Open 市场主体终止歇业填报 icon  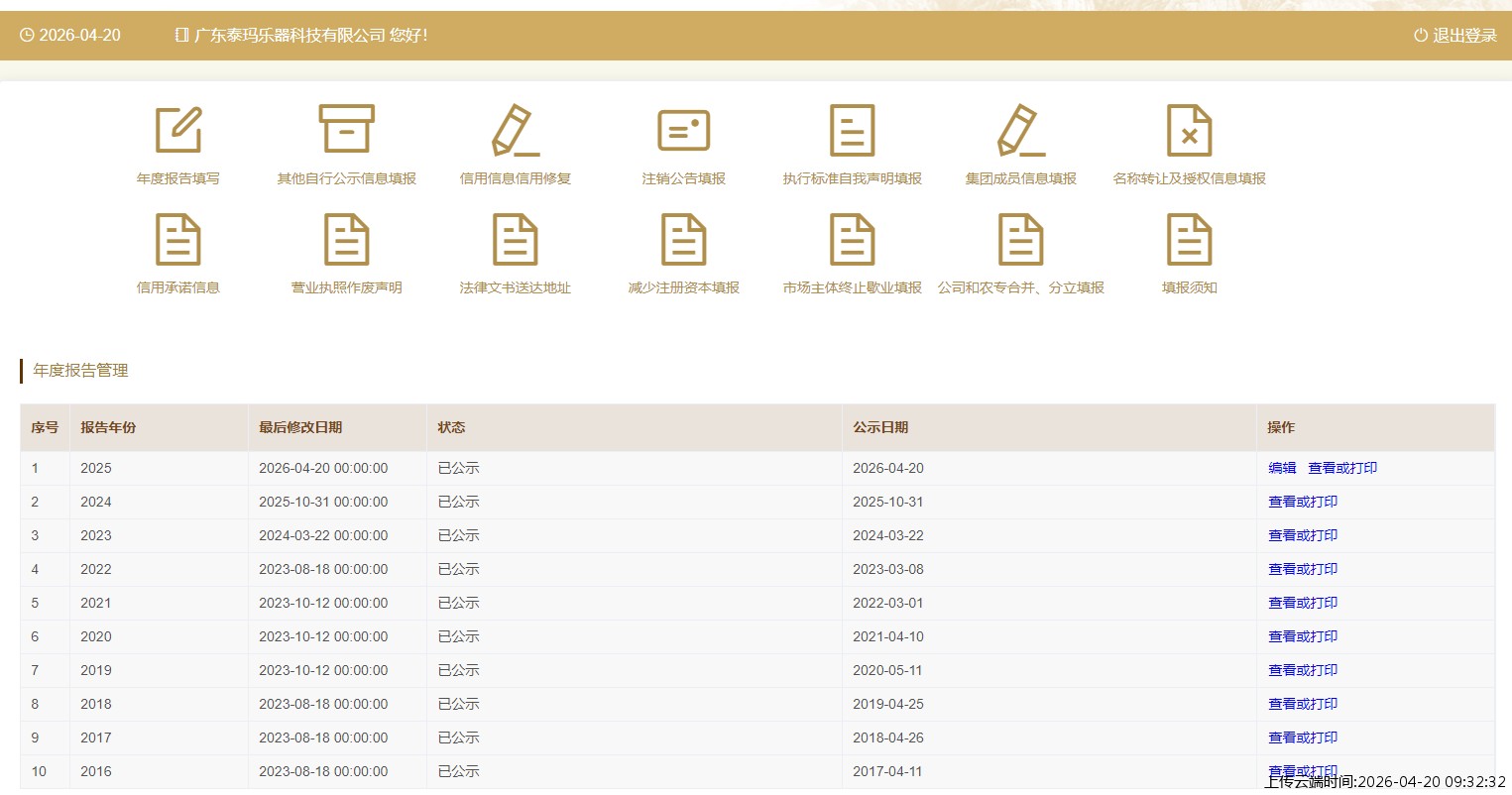(852, 240)
